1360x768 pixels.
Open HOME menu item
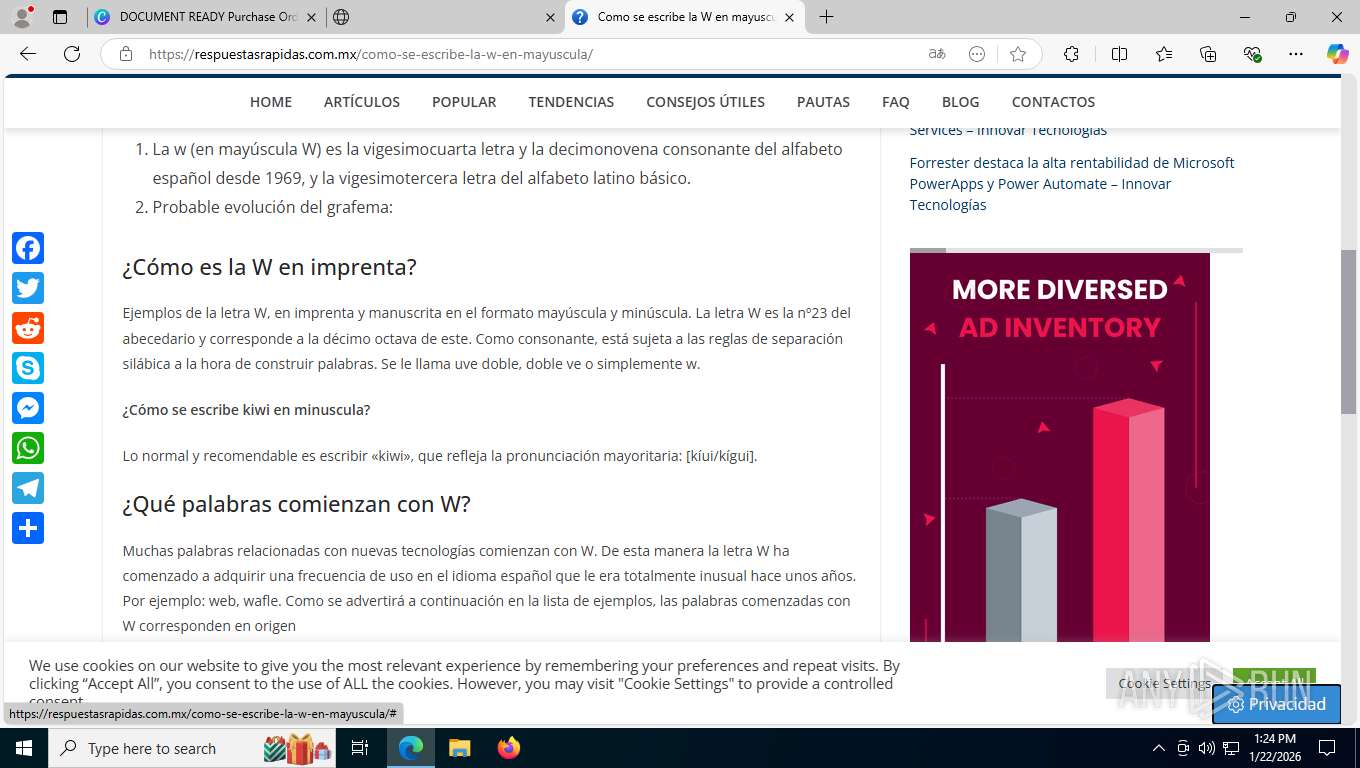coord(271,102)
